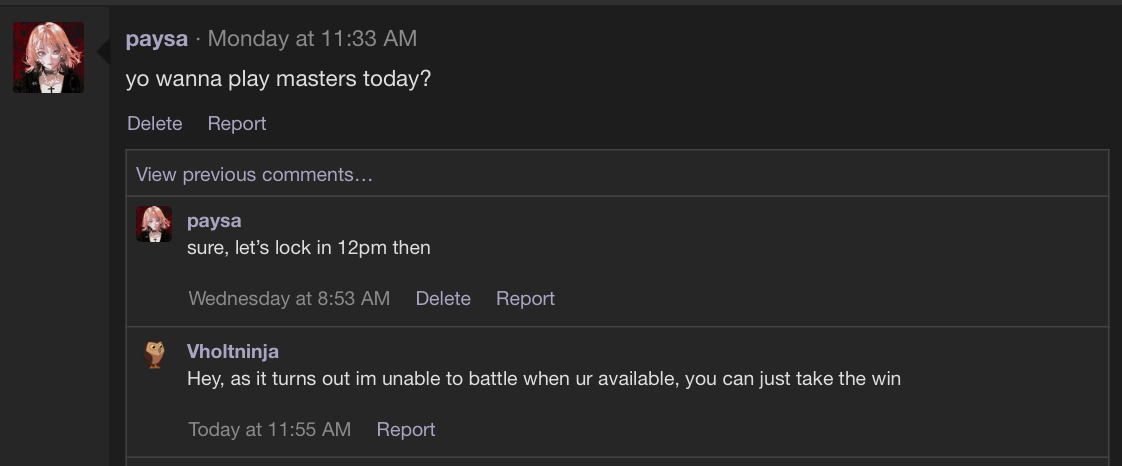Report the 'lock in 12pm' reply
Image resolution: width=1122 pixels, height=466 pixels.
click(x=525, y=299)
